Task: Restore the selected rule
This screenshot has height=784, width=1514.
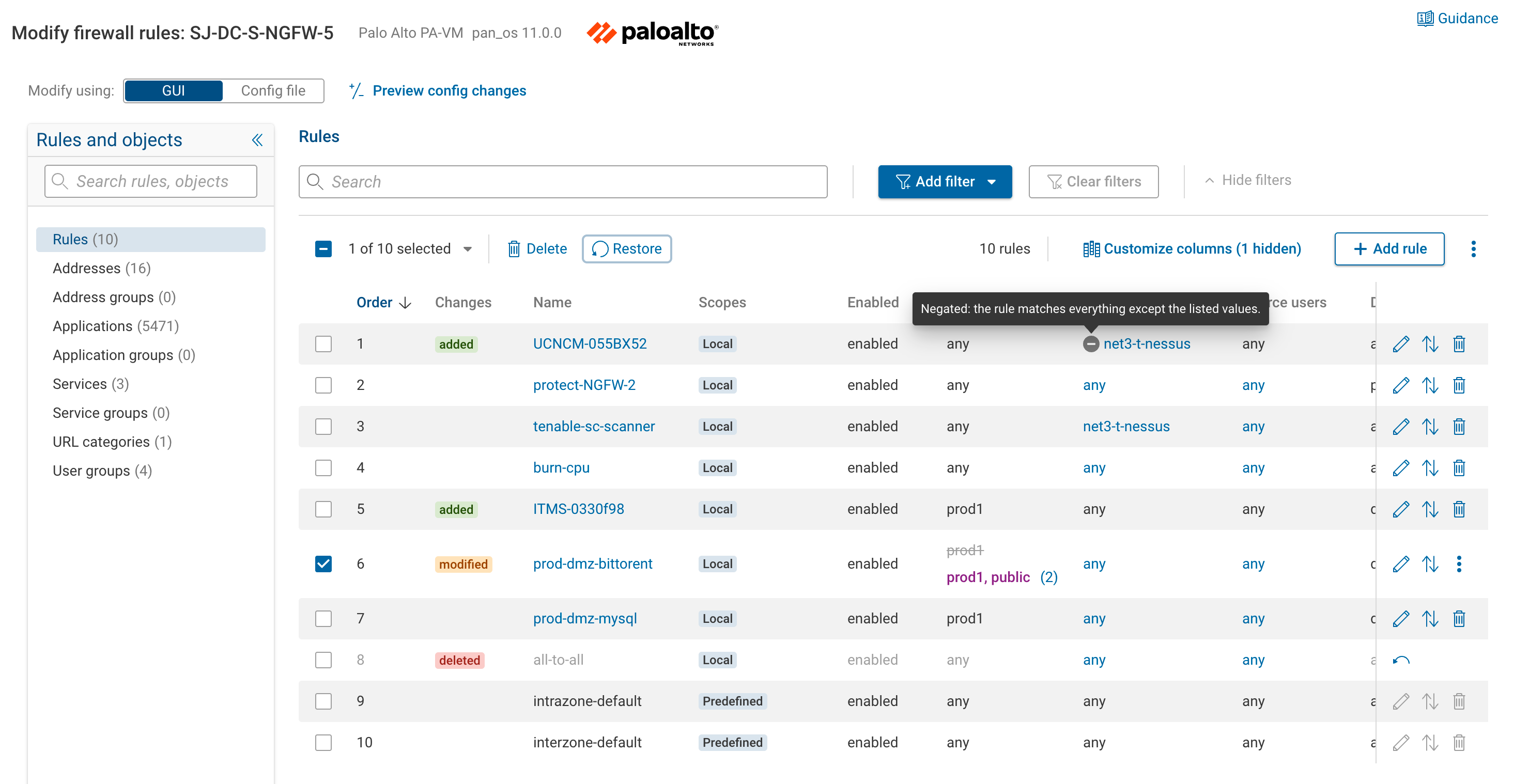Action: coord(626,249)
